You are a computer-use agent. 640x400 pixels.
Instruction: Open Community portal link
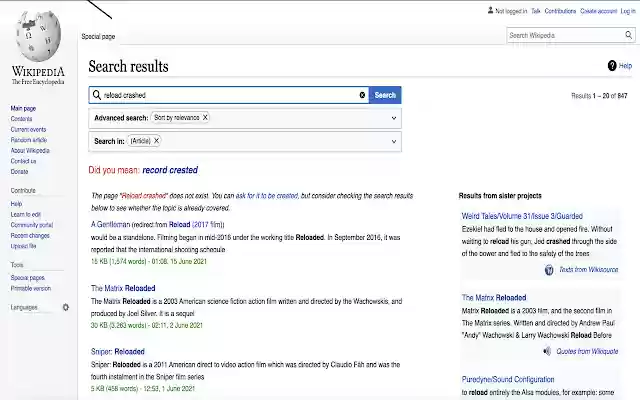click(x=32, y=225)
